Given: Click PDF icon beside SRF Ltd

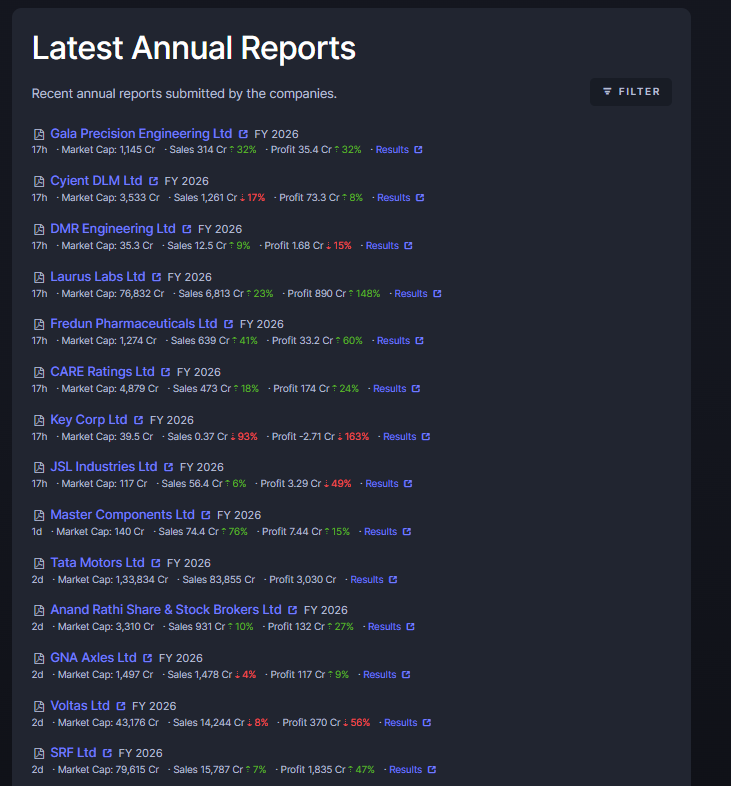Looking at the screenshot, I should coord(39,755).
